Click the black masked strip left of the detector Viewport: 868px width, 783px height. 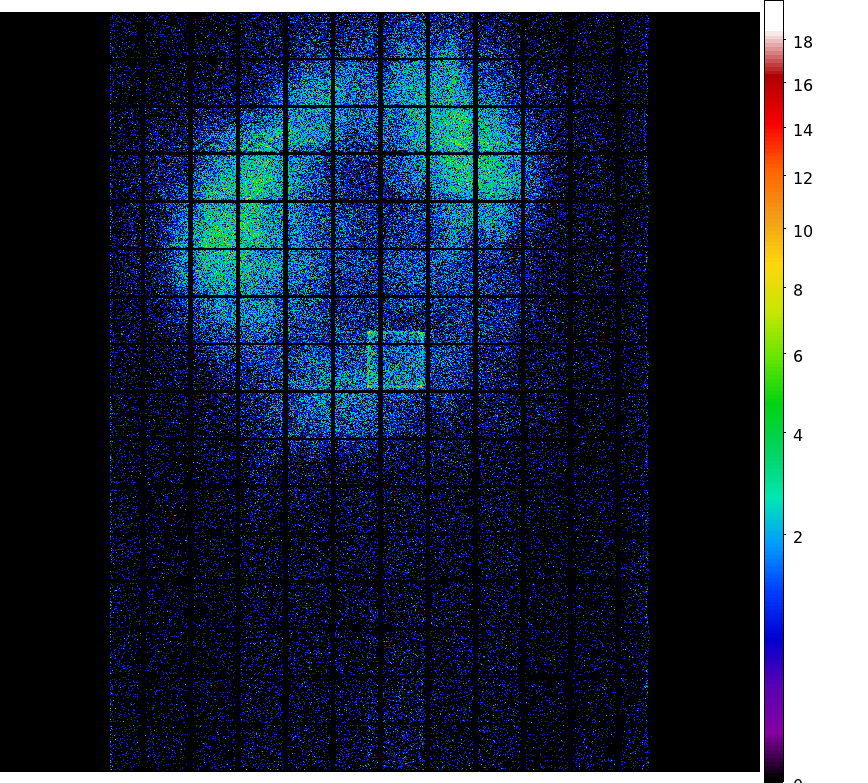point(54,400)
